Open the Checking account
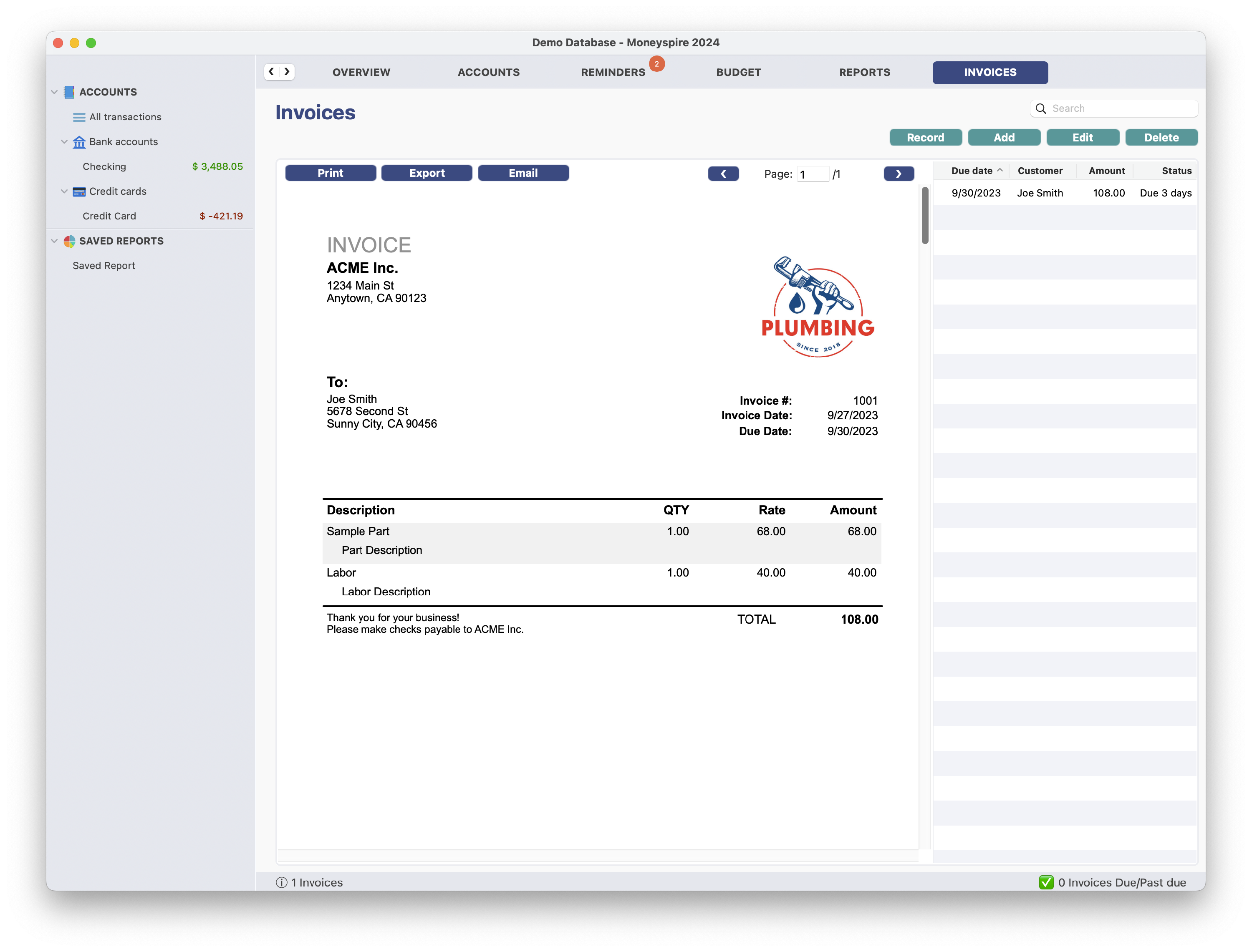 (104, 166)
